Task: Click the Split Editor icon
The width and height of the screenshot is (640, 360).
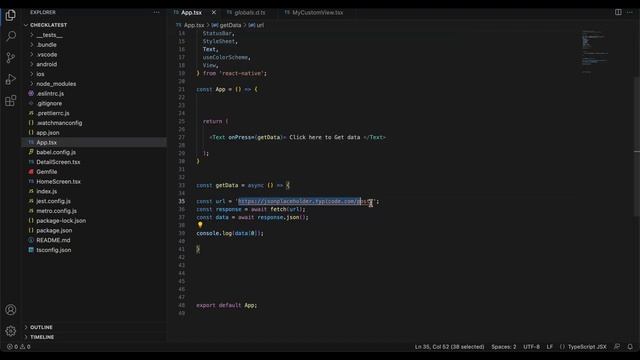Action: pos(618,12)
